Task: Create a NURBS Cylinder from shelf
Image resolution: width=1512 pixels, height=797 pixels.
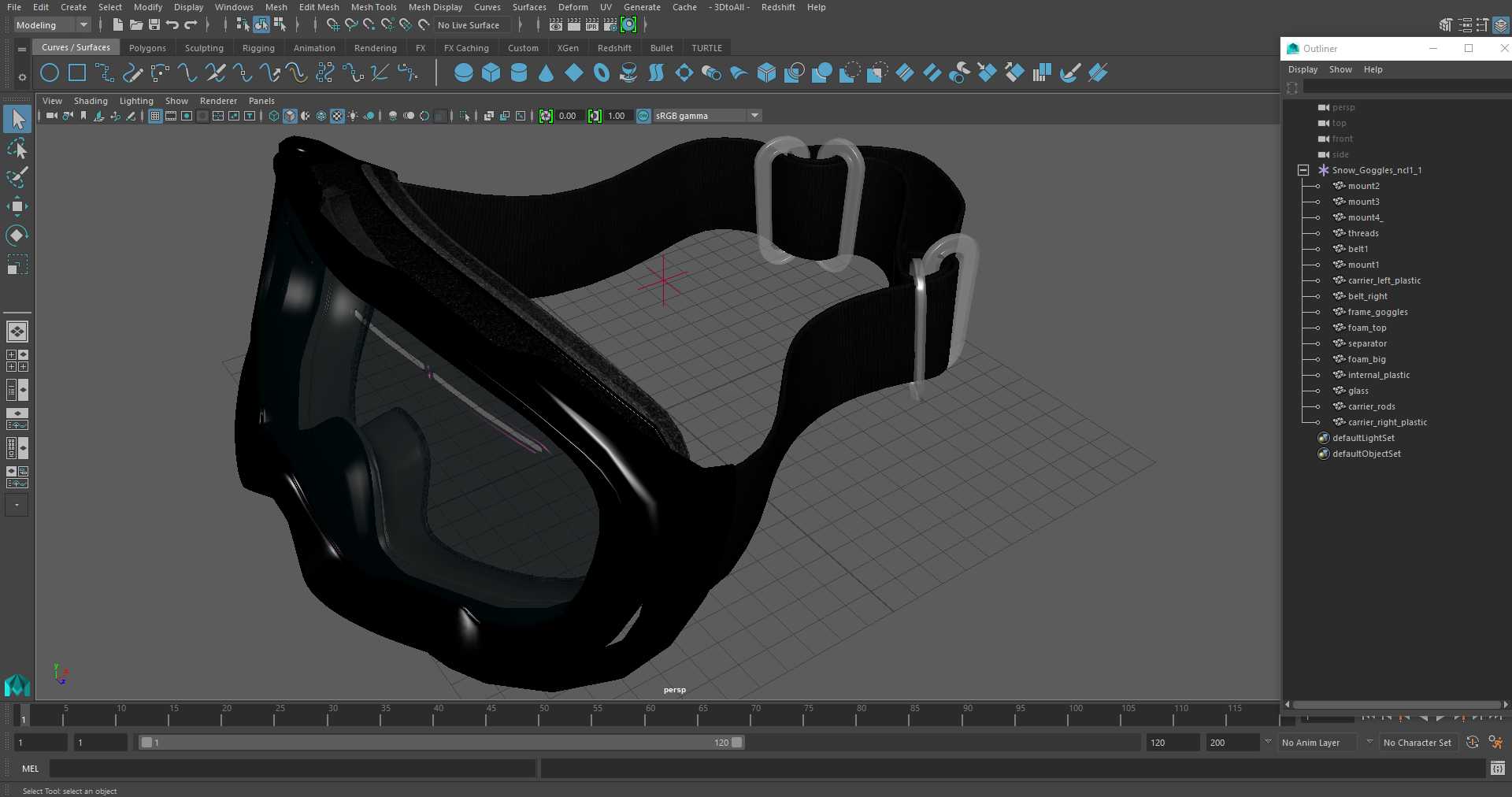Action: 519,73
